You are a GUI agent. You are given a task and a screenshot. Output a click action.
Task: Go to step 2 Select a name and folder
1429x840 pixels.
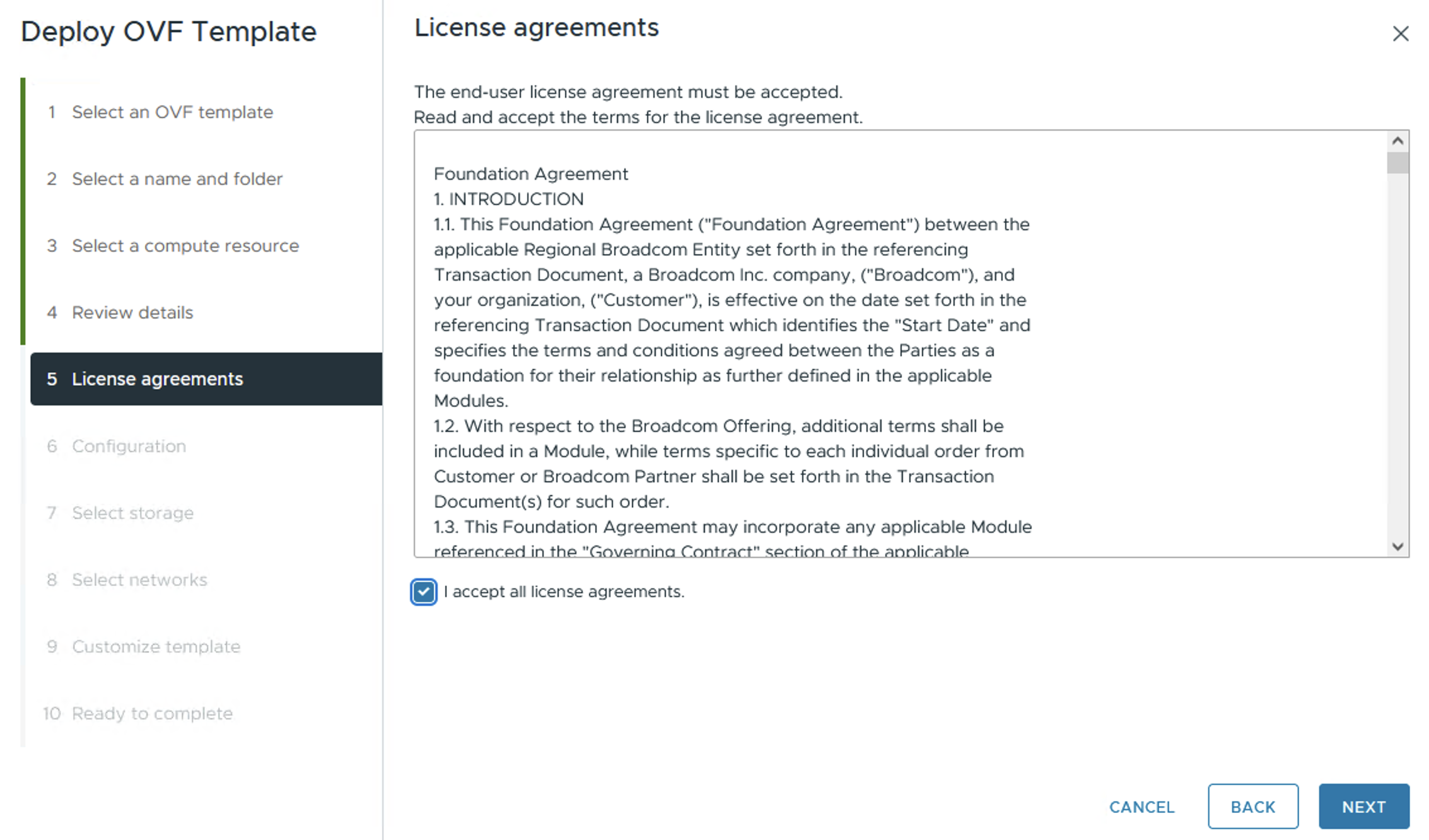pyautogui.click(x=177, y=179)
